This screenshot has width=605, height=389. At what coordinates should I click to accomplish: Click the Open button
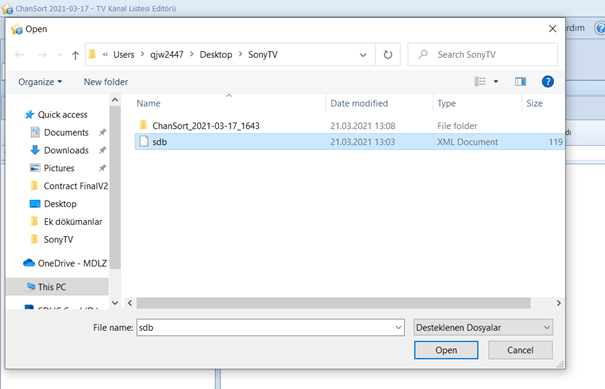tap(446, 350)
